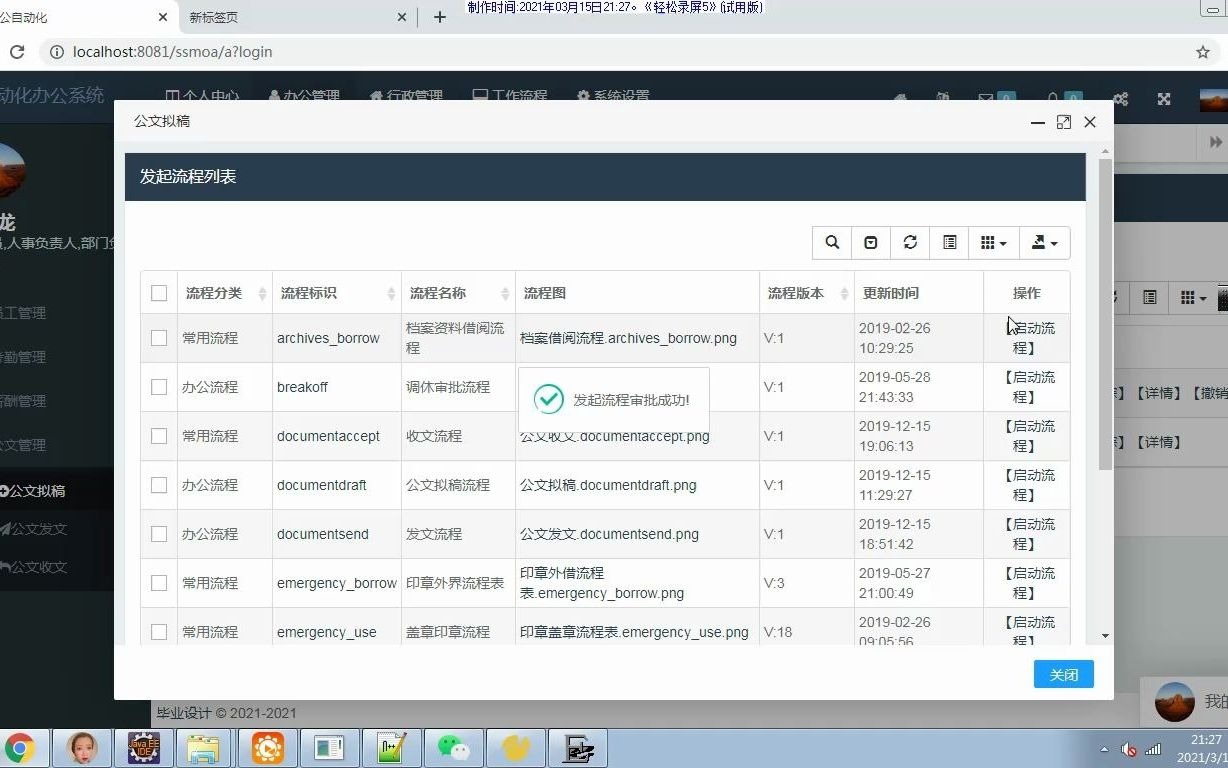Select the header checkbox to choose all rows

158,292
